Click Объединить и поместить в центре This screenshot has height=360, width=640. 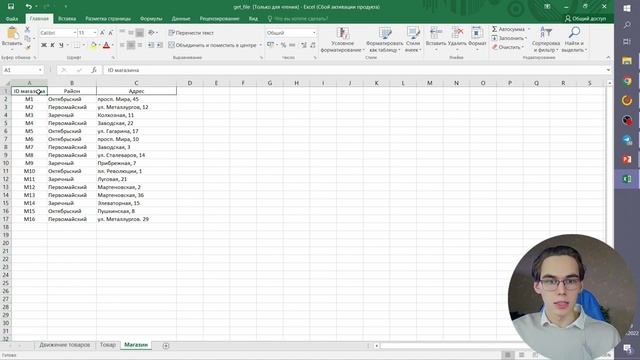pos(212,45)
